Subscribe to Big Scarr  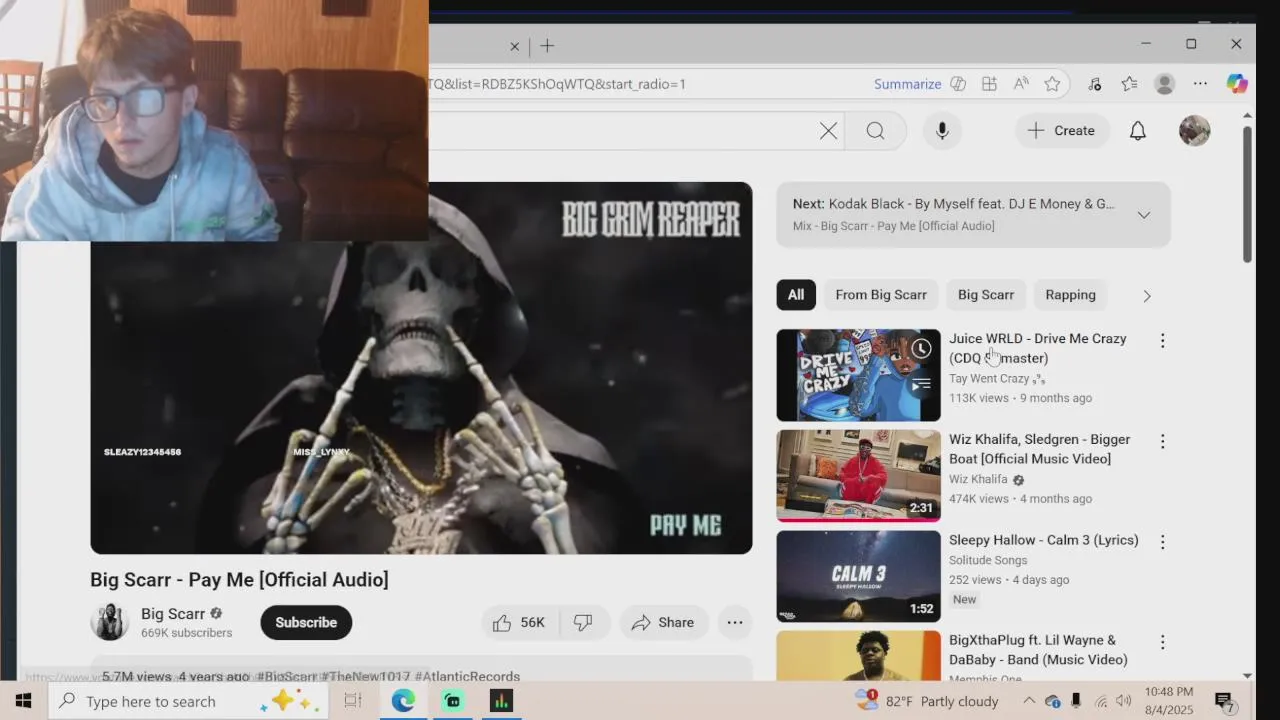[306, 622]
